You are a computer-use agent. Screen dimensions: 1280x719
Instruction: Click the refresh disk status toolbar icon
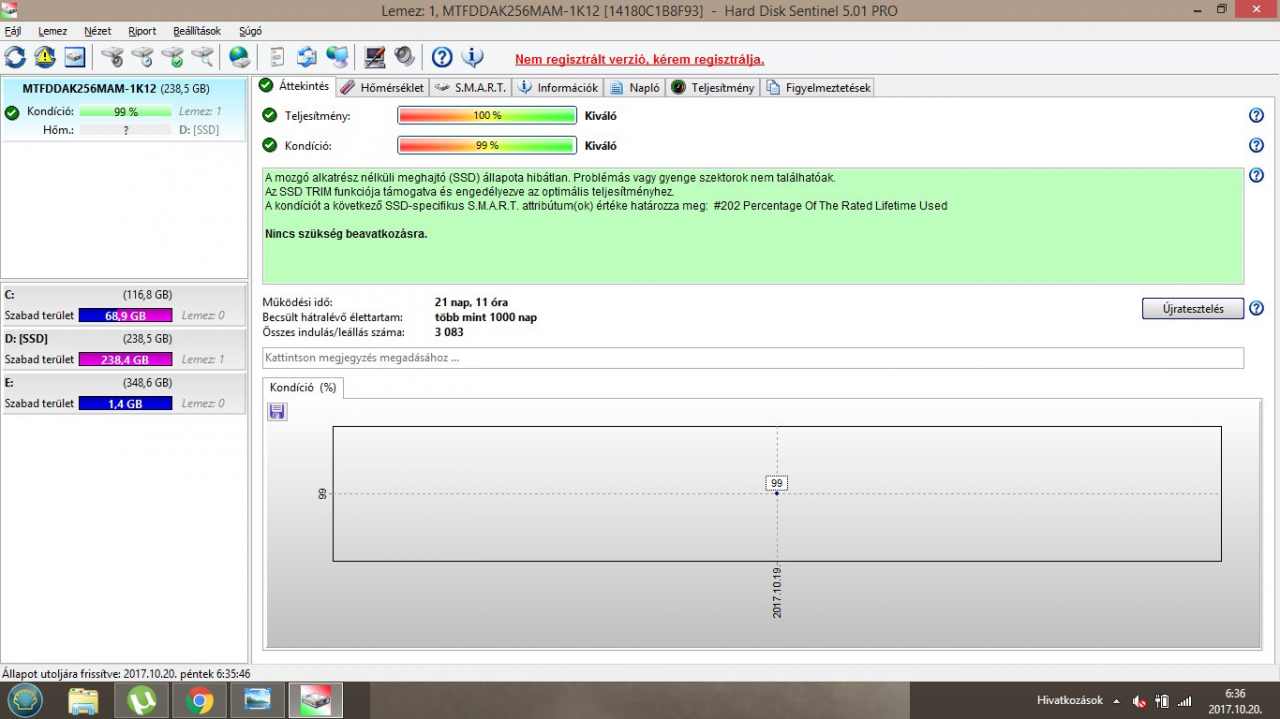pyautogui.click(x=15, y=57)
